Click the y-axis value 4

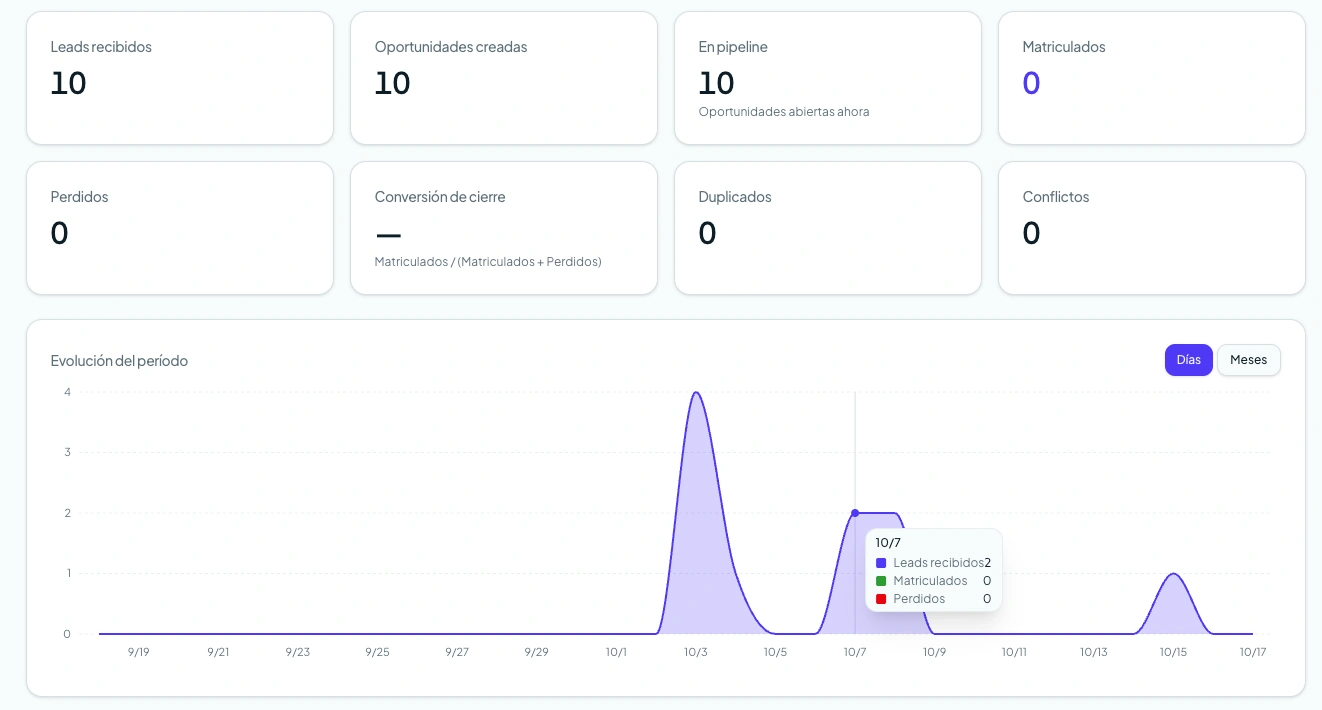pyautogui.click(x=67, y=392)
